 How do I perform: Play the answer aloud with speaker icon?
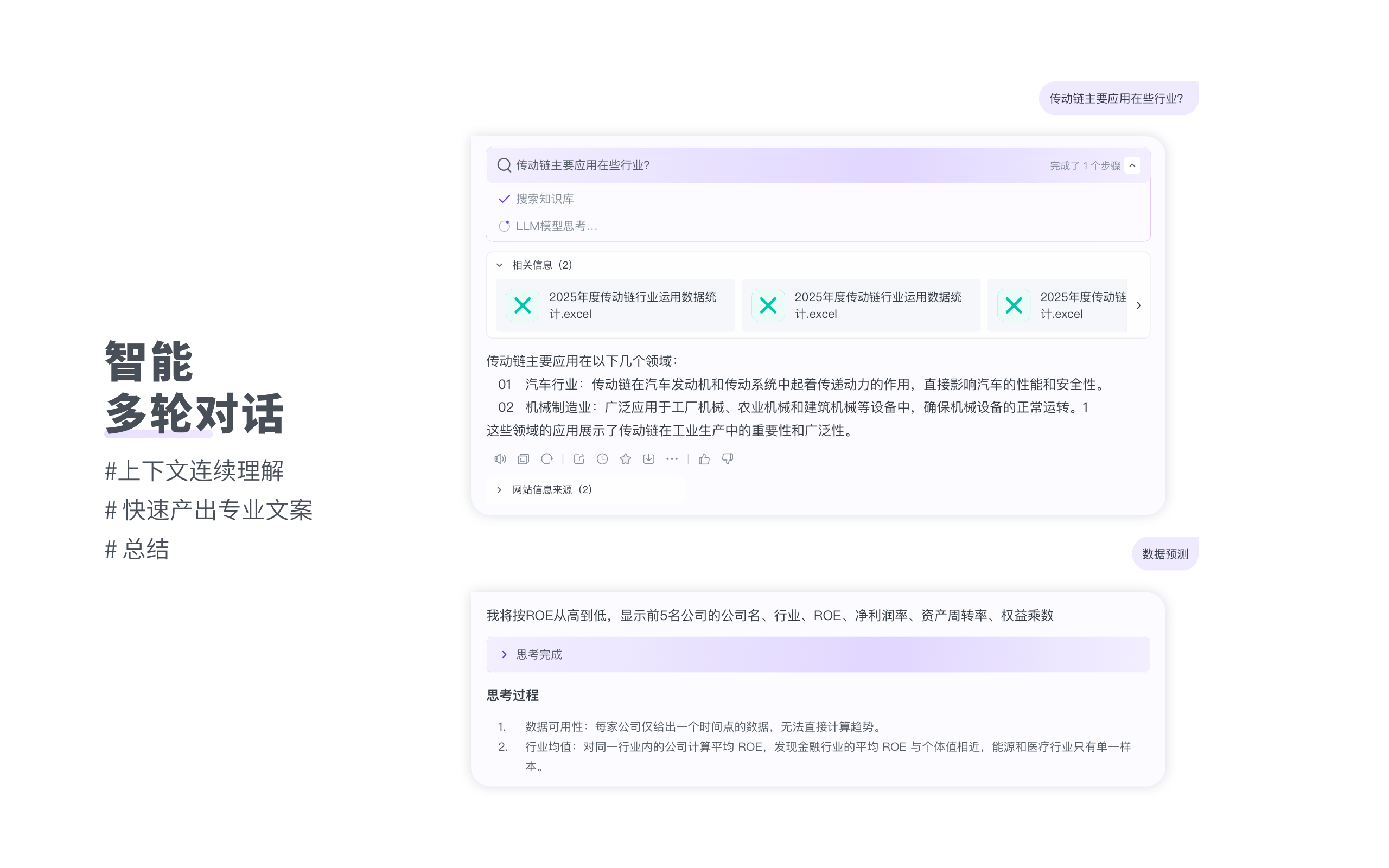[x=500, y=459]
